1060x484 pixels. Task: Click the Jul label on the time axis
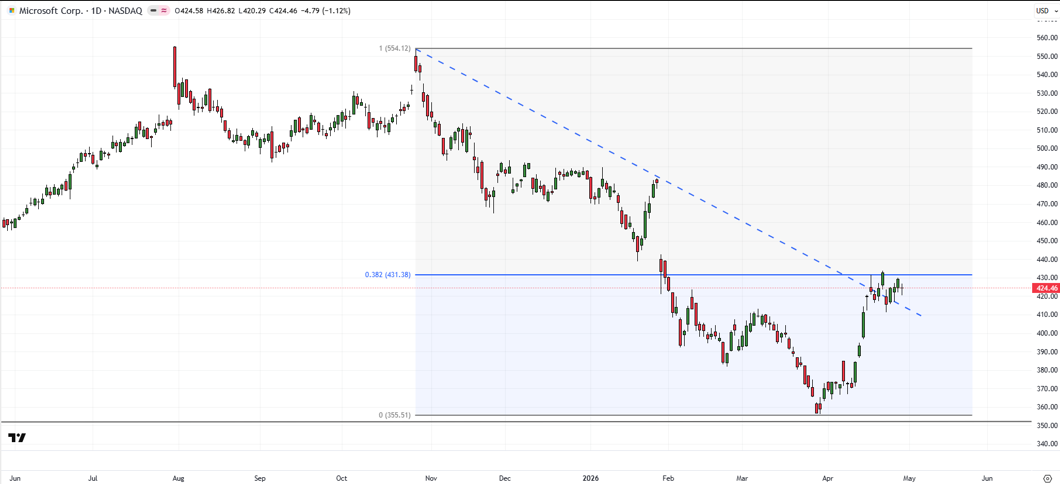94,477
